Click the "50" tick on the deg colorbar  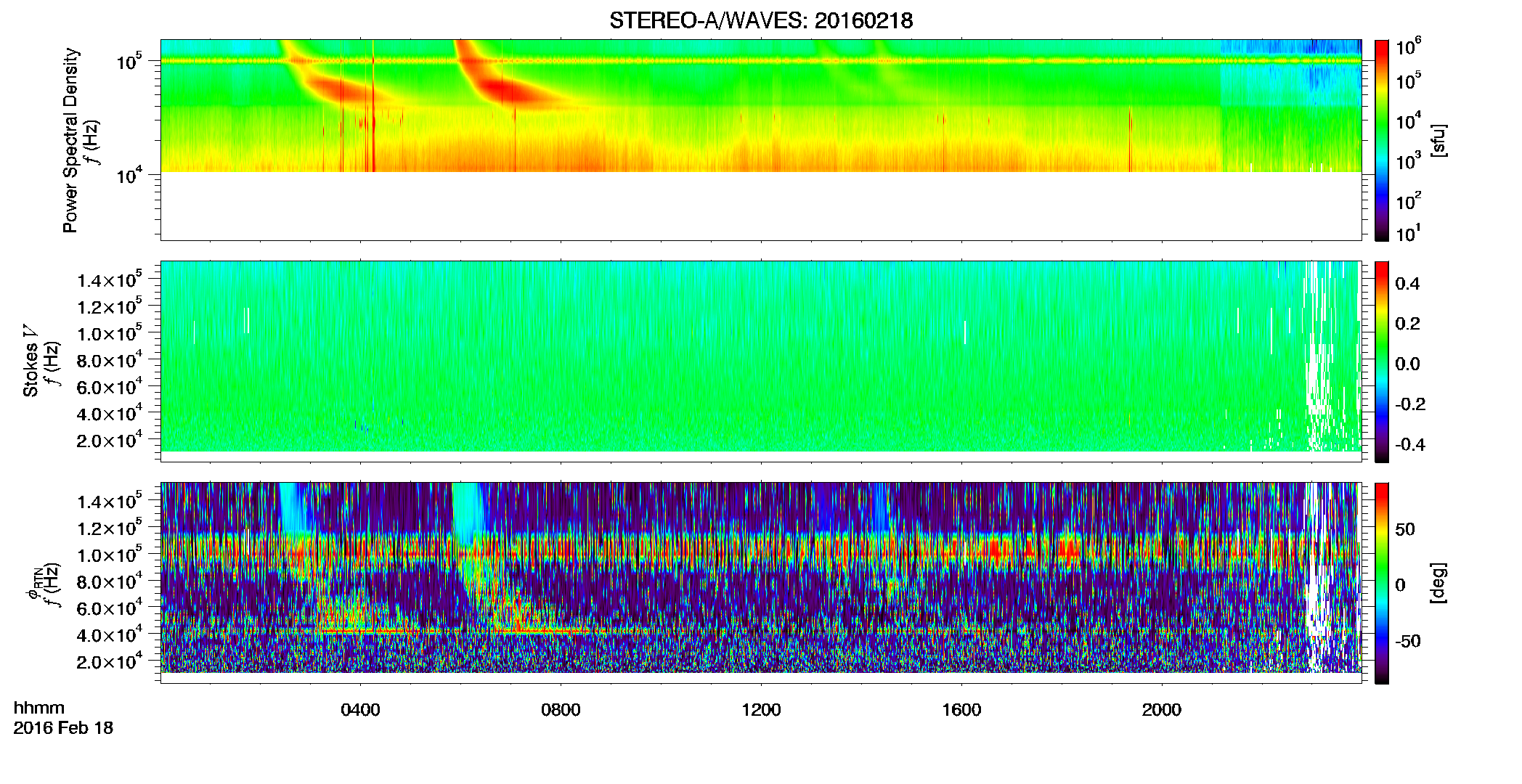(x=1405, y=529)
